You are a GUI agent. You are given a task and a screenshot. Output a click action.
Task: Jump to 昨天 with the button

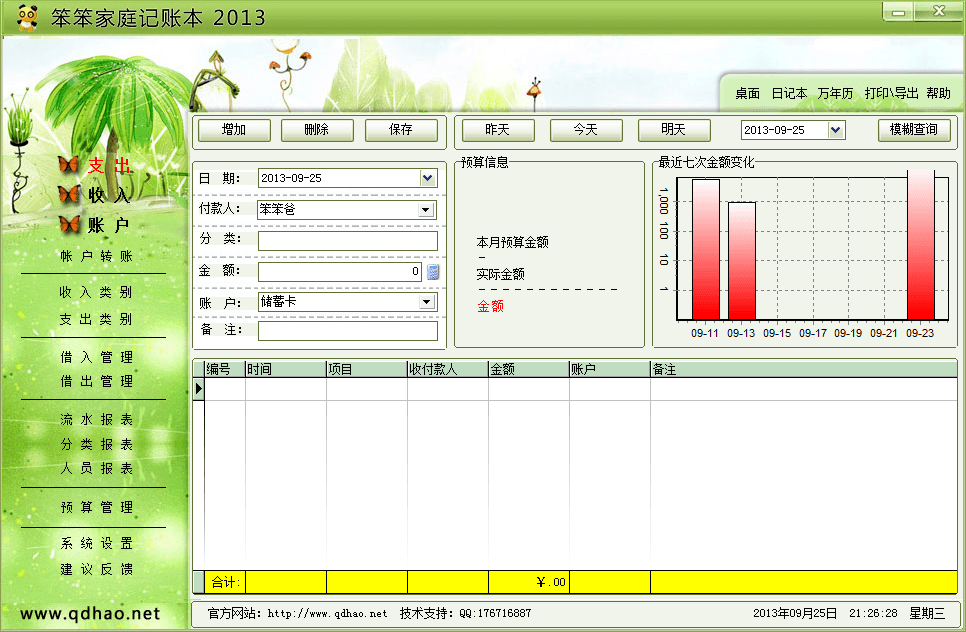click(497, 130)
